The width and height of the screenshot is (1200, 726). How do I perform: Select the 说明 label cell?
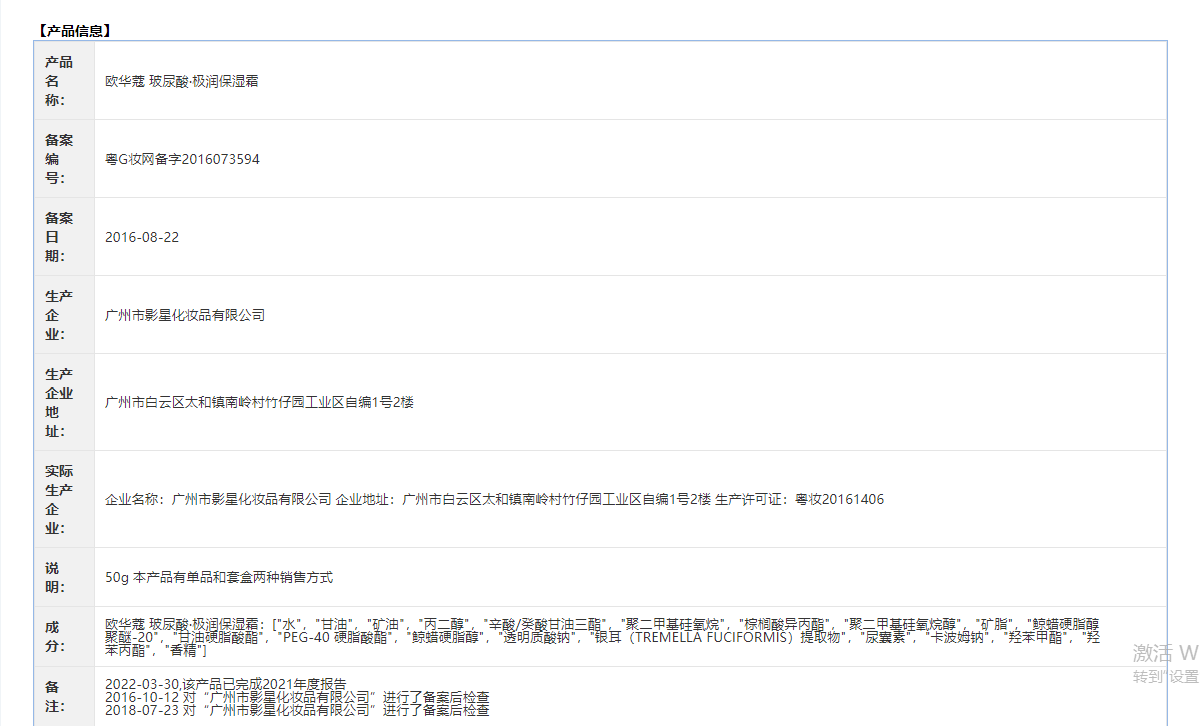click(x=64, y=577)
